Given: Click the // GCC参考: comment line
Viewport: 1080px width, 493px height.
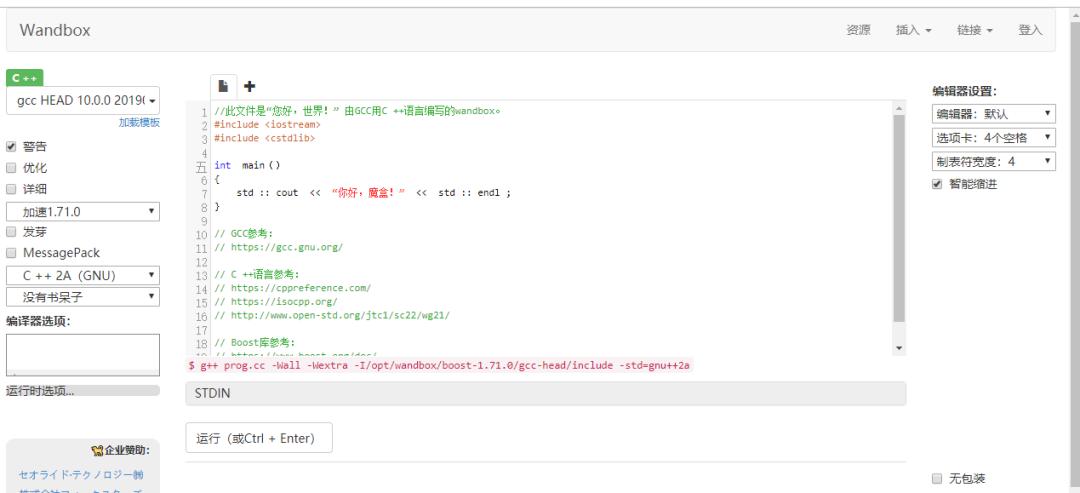Looking at the screenshot, I should [244, 233].
